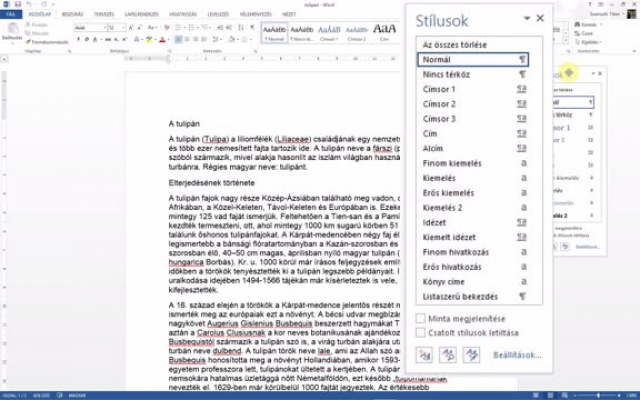640x400 pixels.
Task: Click the Decrease Indent icon
Action: coord(221,28)
